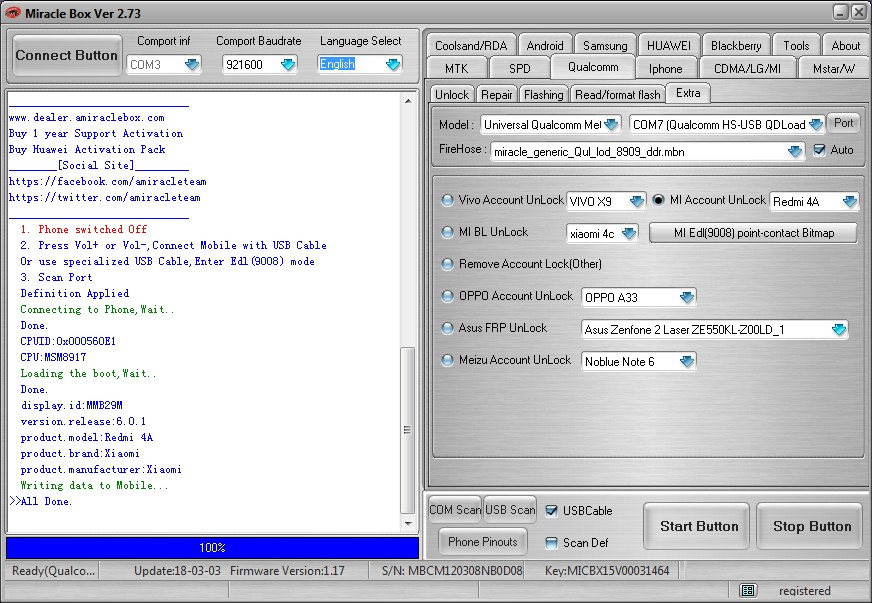Switch to the Iphone tab
Screen dimensions: 872x603
[665, 68]
